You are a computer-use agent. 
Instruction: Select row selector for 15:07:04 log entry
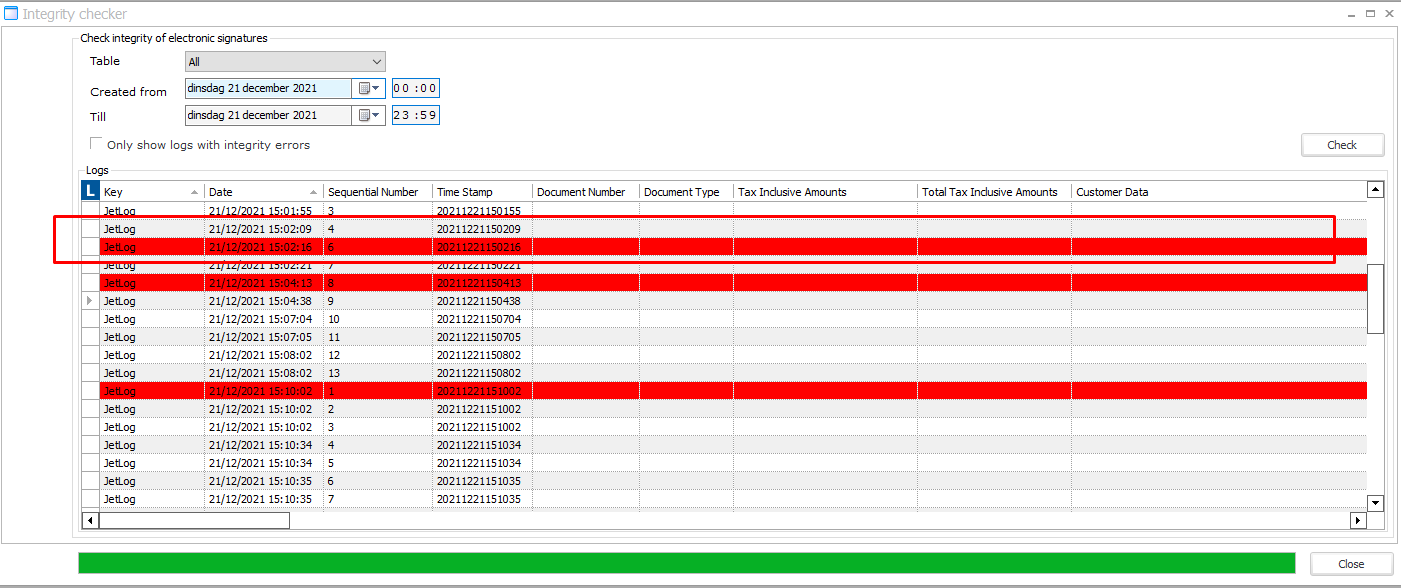coord(90,319)
